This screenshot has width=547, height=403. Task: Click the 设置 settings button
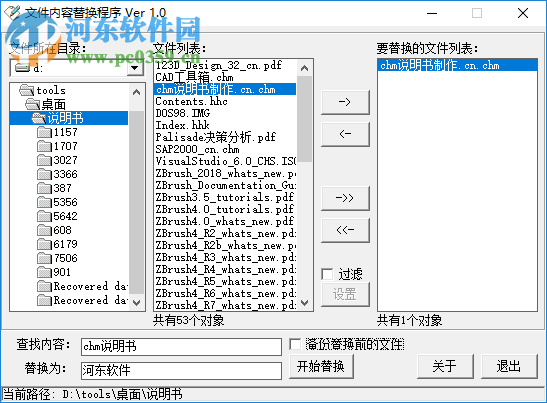pos(345,294)
